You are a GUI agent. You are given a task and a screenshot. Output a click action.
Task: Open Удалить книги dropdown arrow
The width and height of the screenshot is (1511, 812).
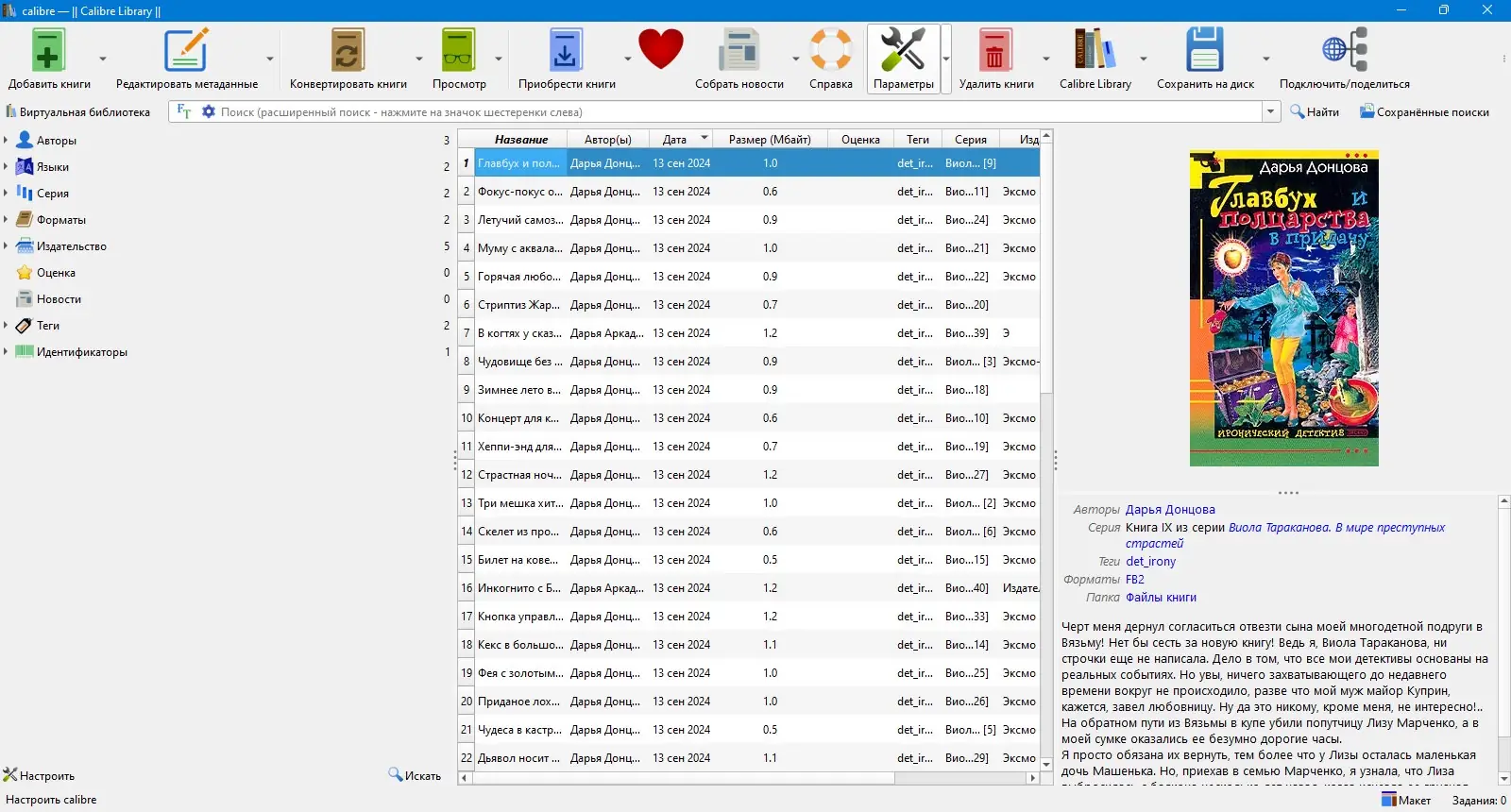pyautogui.click(x=1045, y=59)
